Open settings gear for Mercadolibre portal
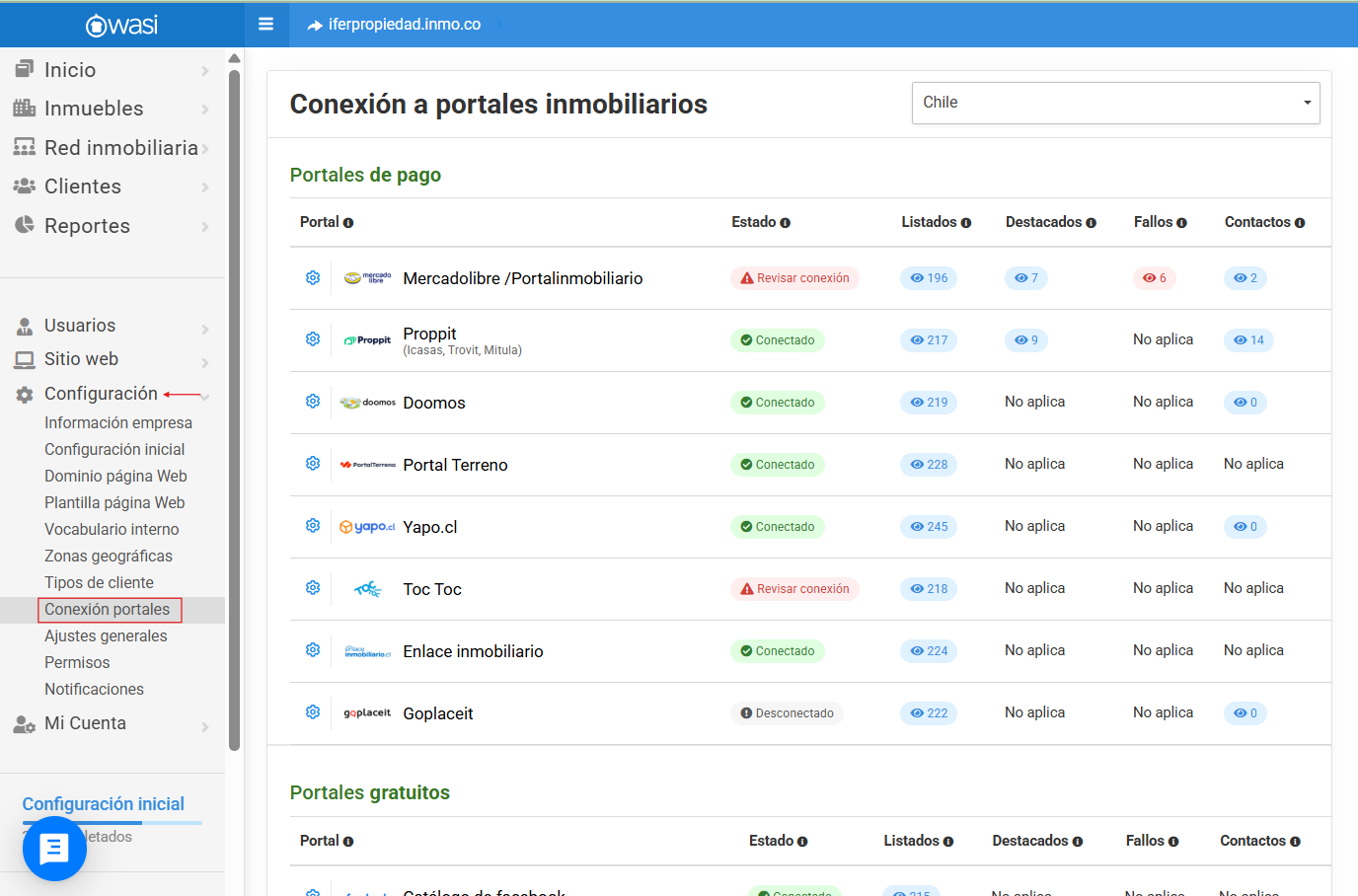This screenshot has height=896, width=1358. pyautogui.click(x=313, y=278)
